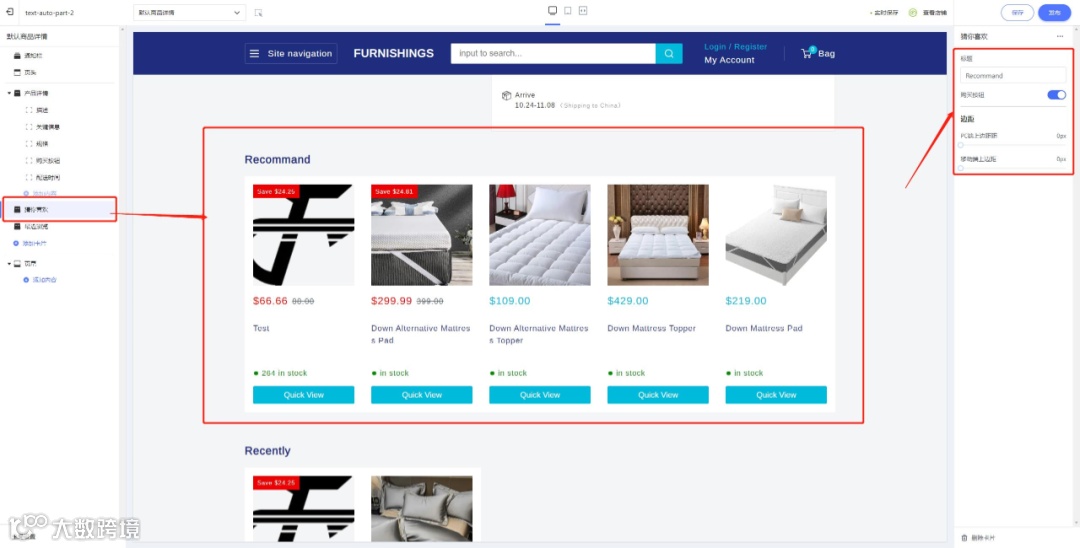This screenshot has height=548, width=1080.
Task: Collapse the footer tree section
Action: pos(9,264)
